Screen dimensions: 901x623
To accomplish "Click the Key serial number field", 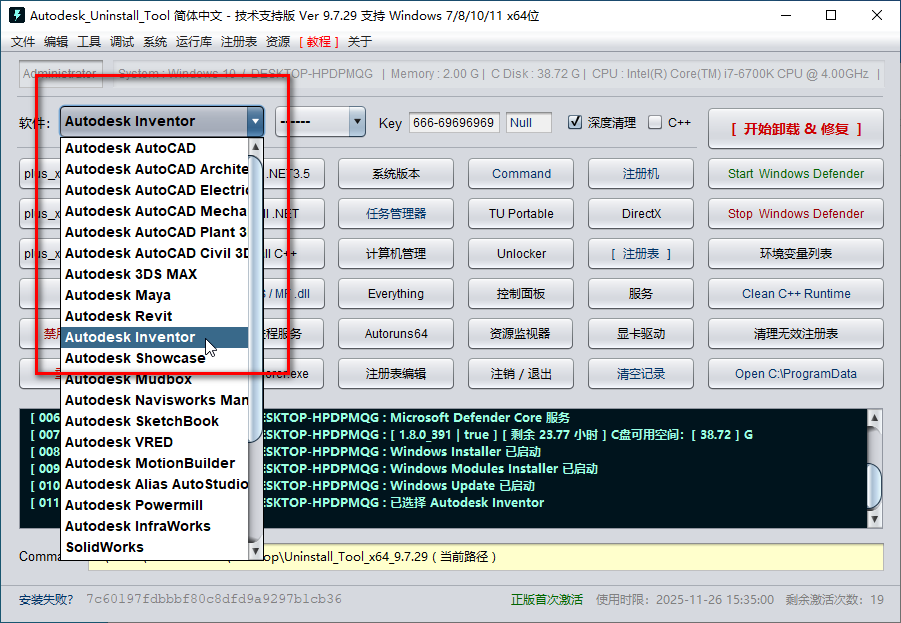I will (x=454, y=122).
